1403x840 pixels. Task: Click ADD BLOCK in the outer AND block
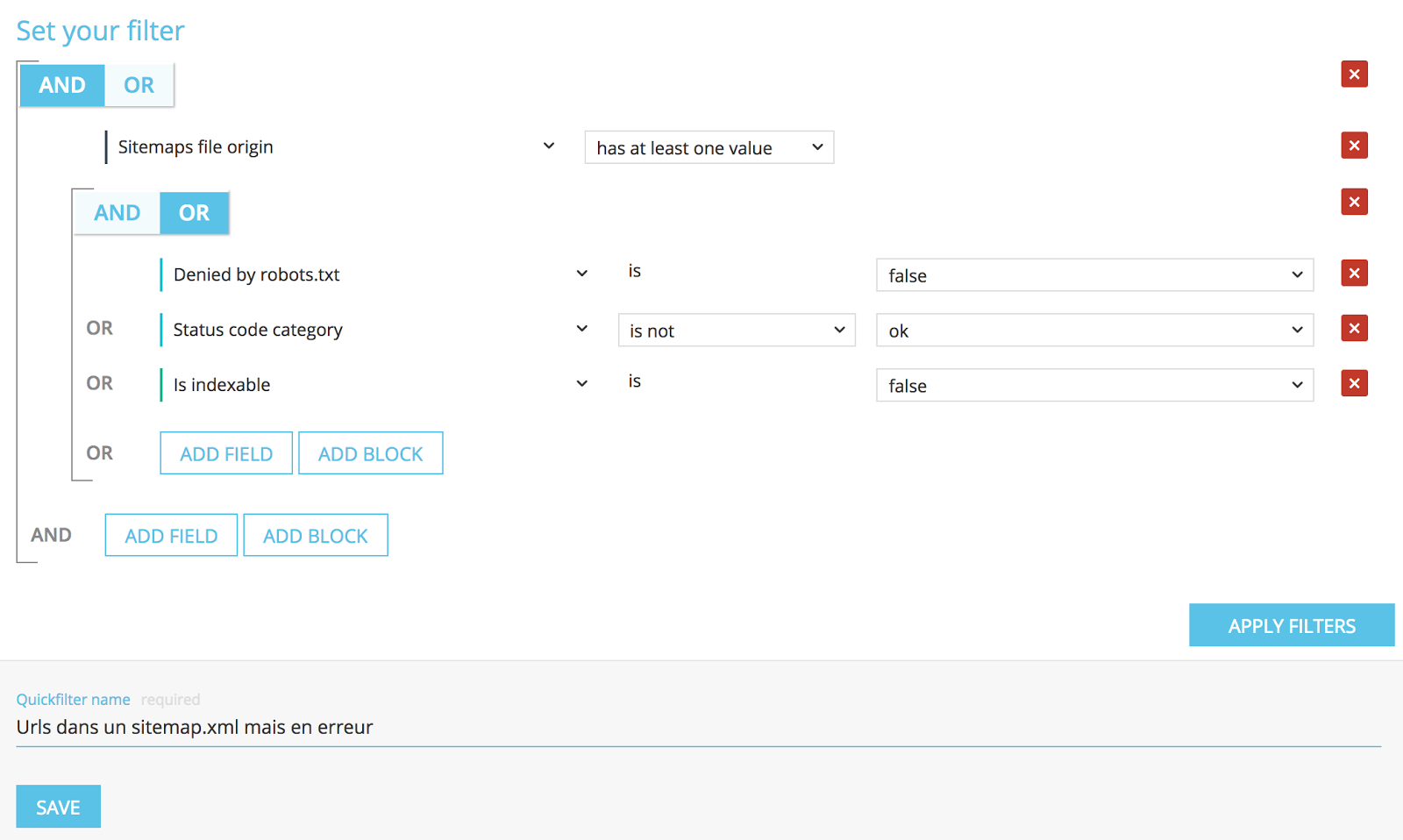pyautogui.click(x=315, y=536)
